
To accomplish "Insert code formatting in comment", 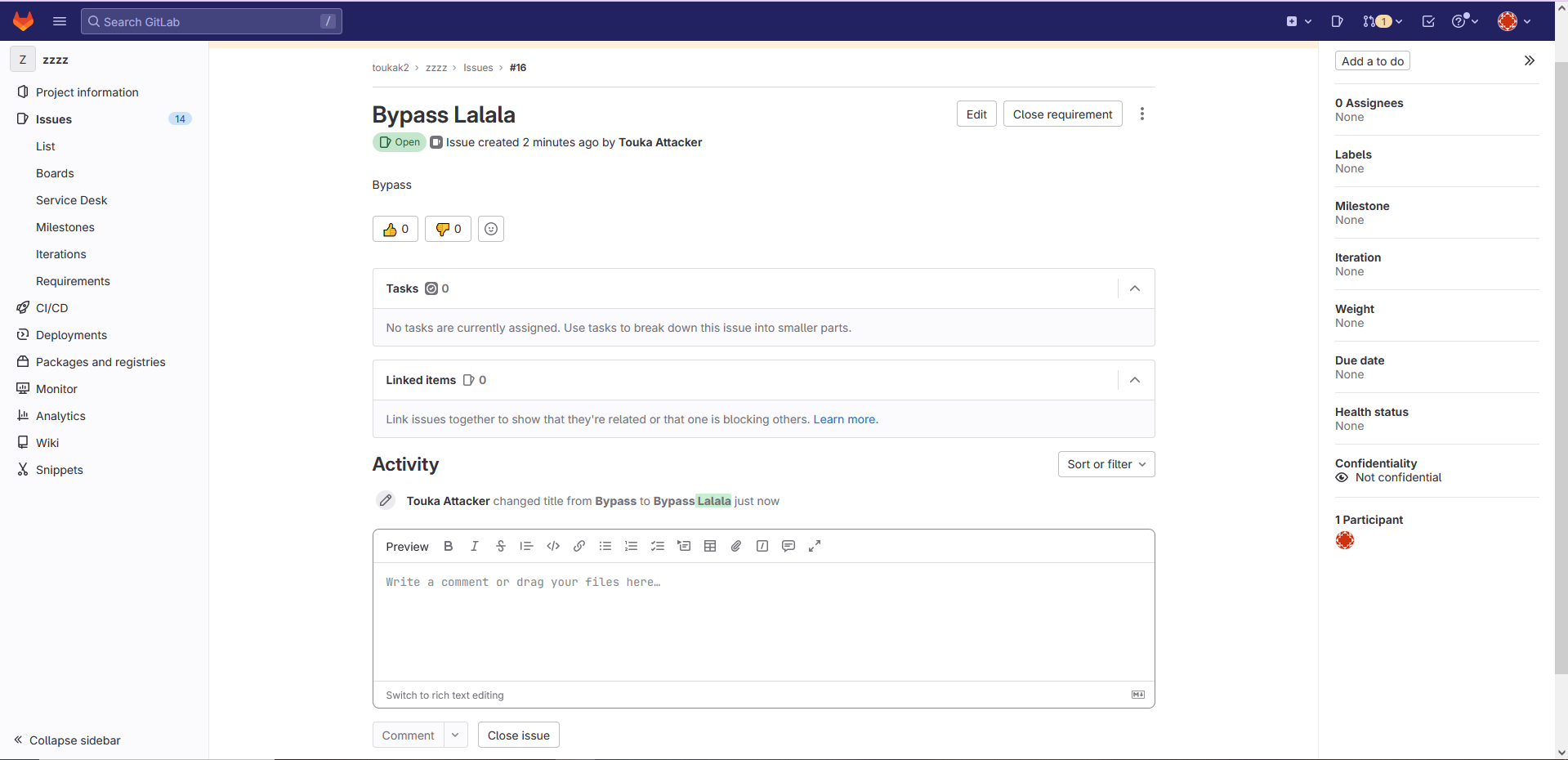I will 553,547.
